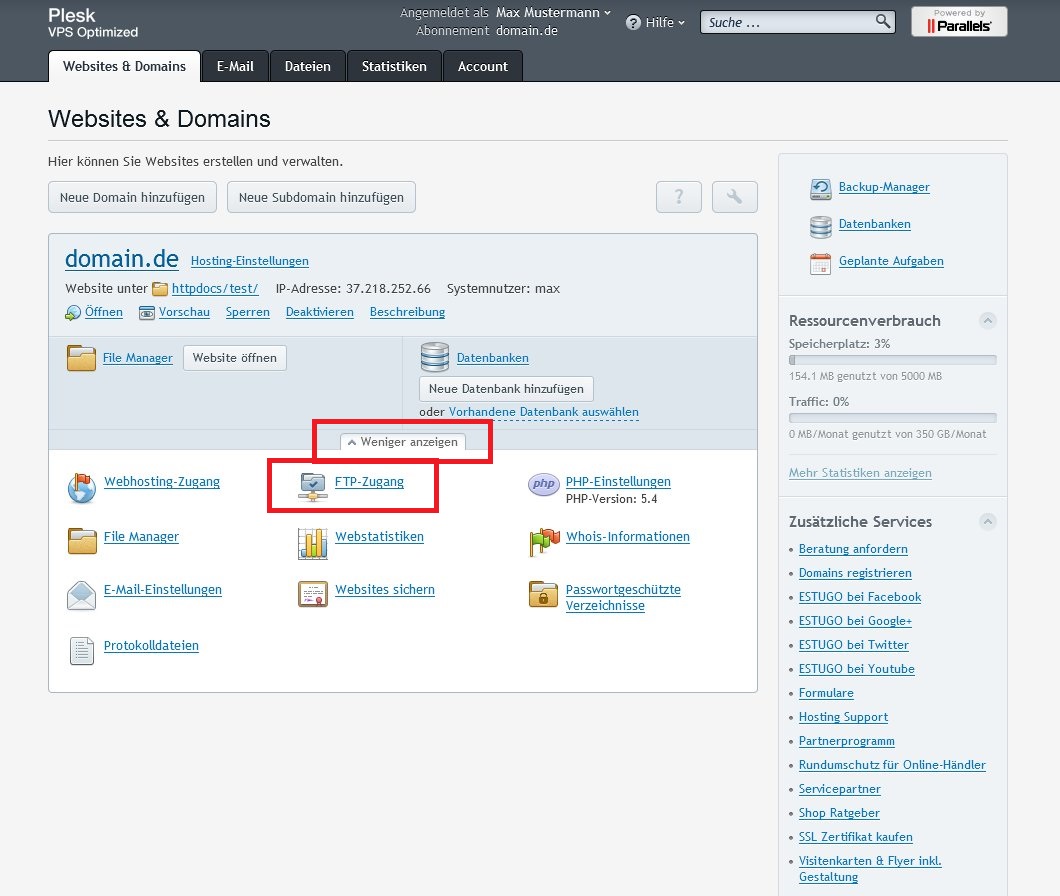This screenshot has width=1060, height=896.
Task: Switch to the Statistiken tab
Action: (394, 67)
